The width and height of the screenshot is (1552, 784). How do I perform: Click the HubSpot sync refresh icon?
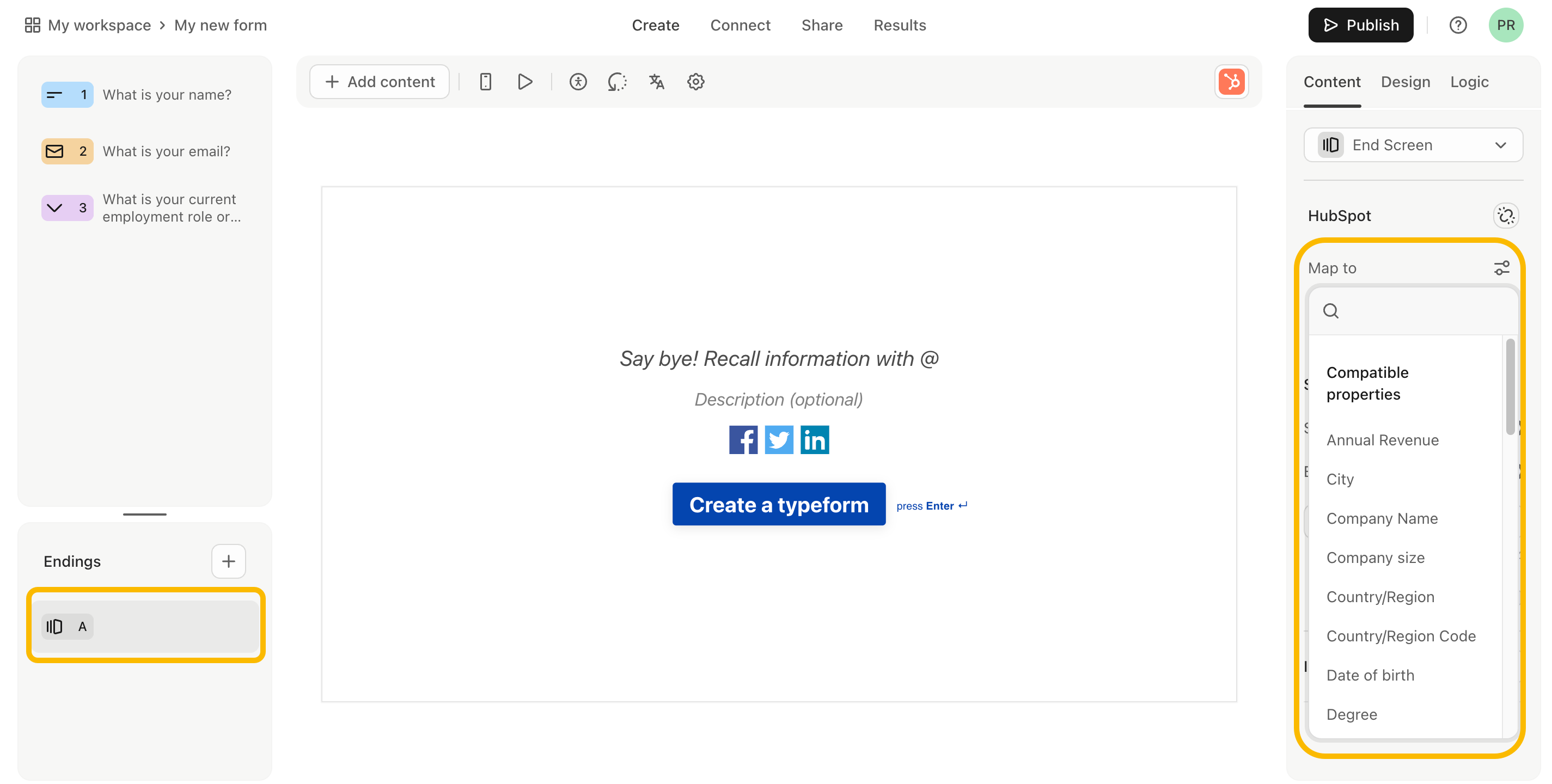click(x=1506, y=216)
